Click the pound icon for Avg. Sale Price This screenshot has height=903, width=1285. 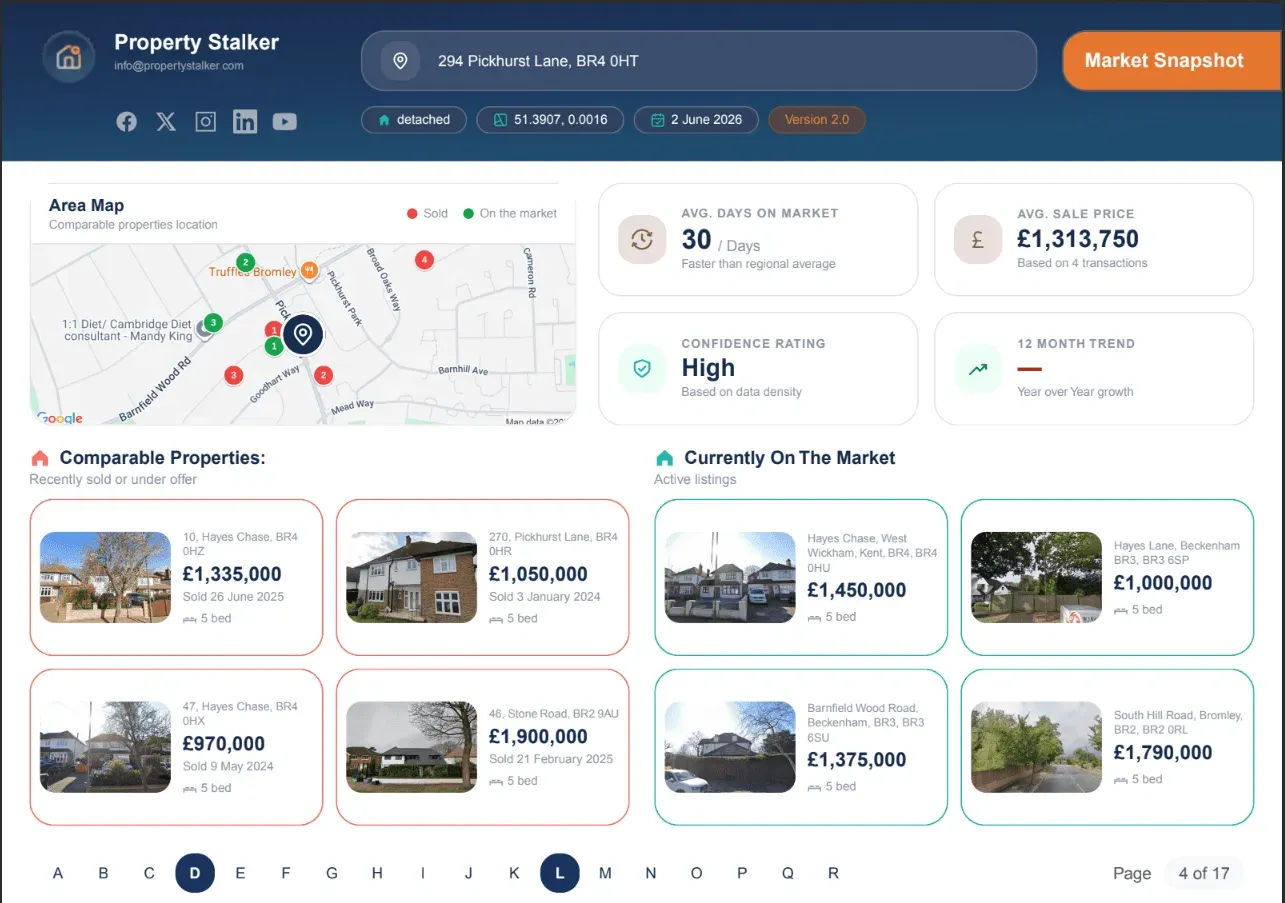978,240
